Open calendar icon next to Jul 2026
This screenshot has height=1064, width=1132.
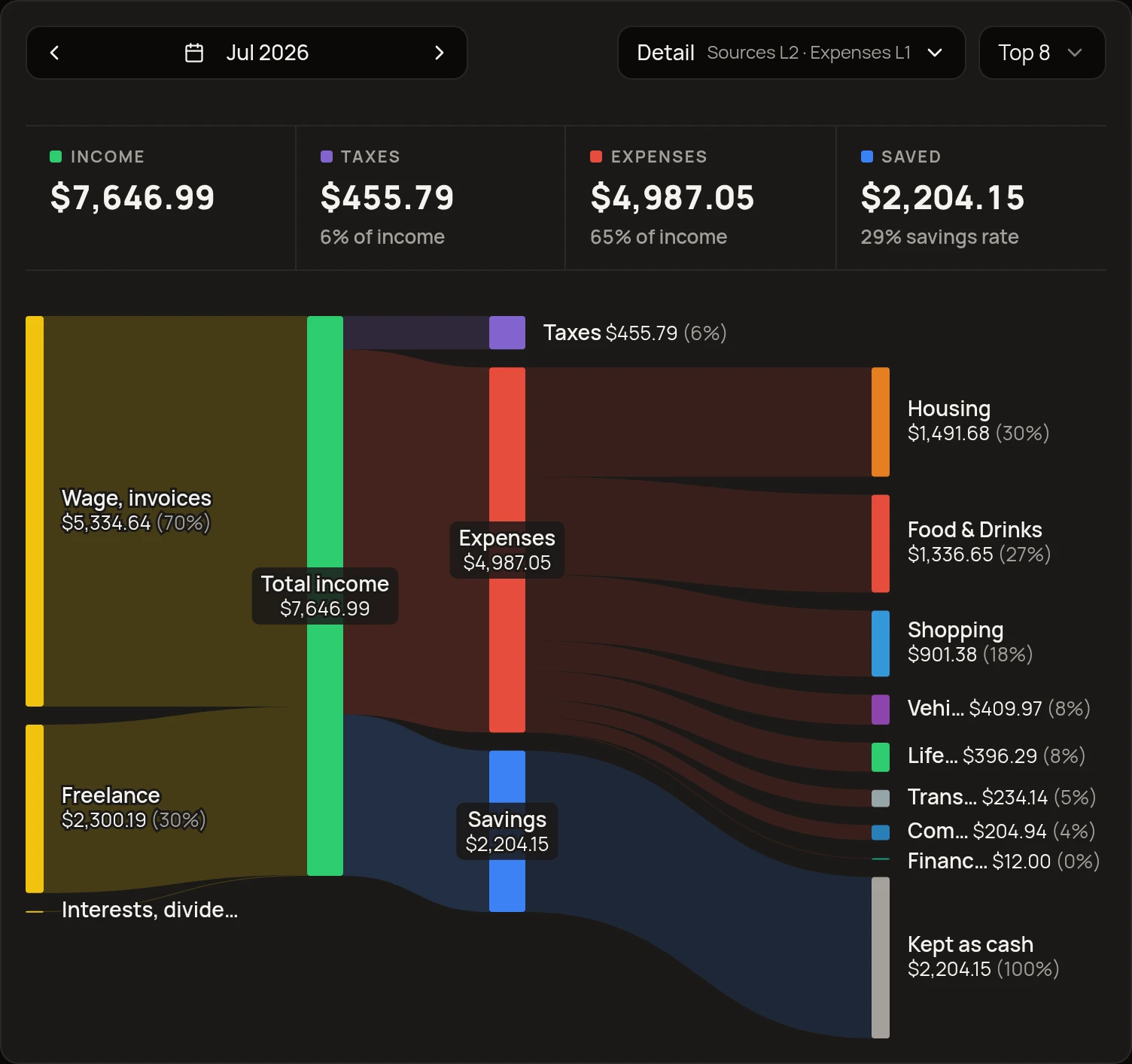tap(194, 53)
